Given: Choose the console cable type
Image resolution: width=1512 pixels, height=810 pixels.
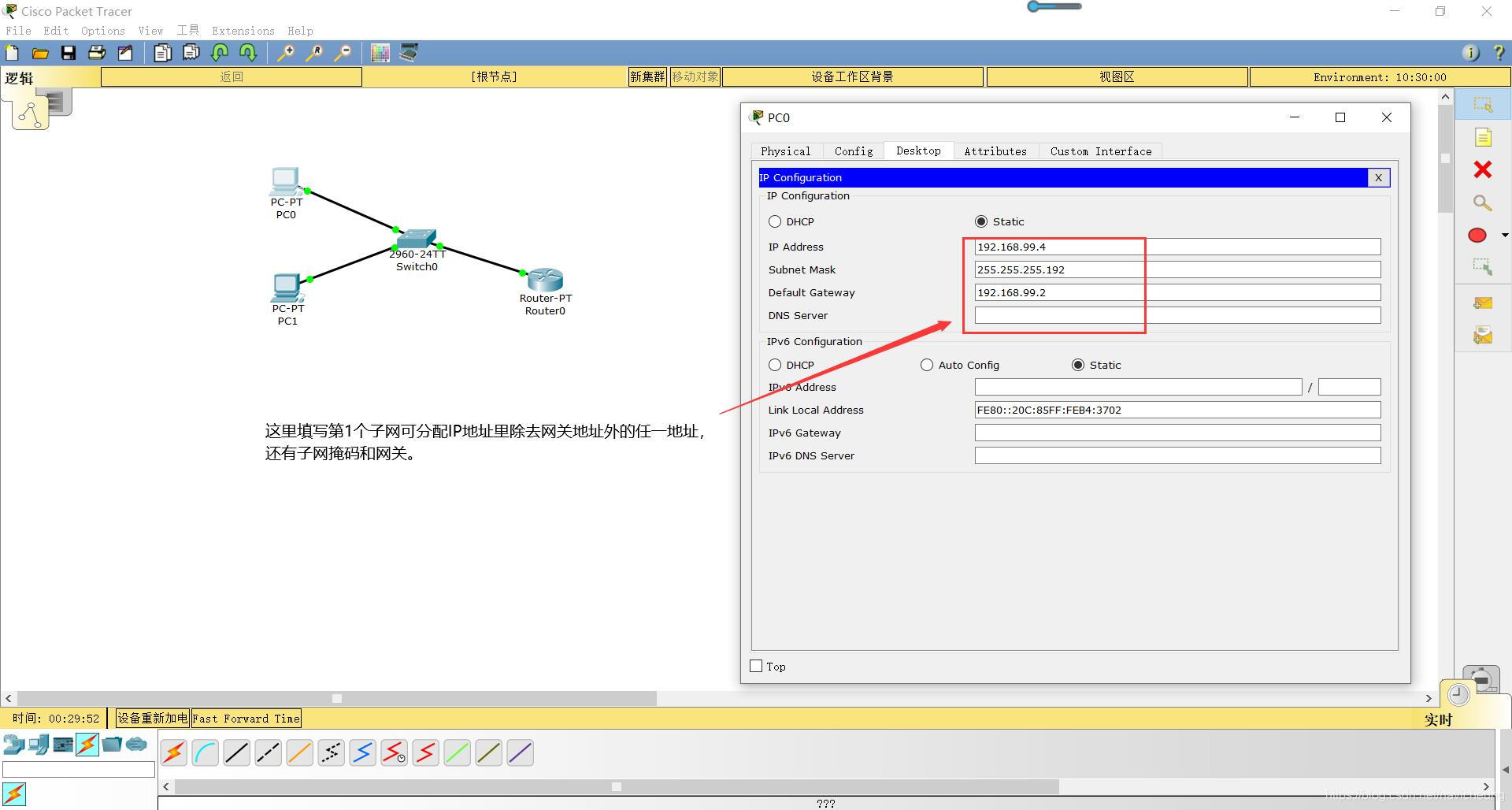Looking at the screenshot, I should click(206, 753).
